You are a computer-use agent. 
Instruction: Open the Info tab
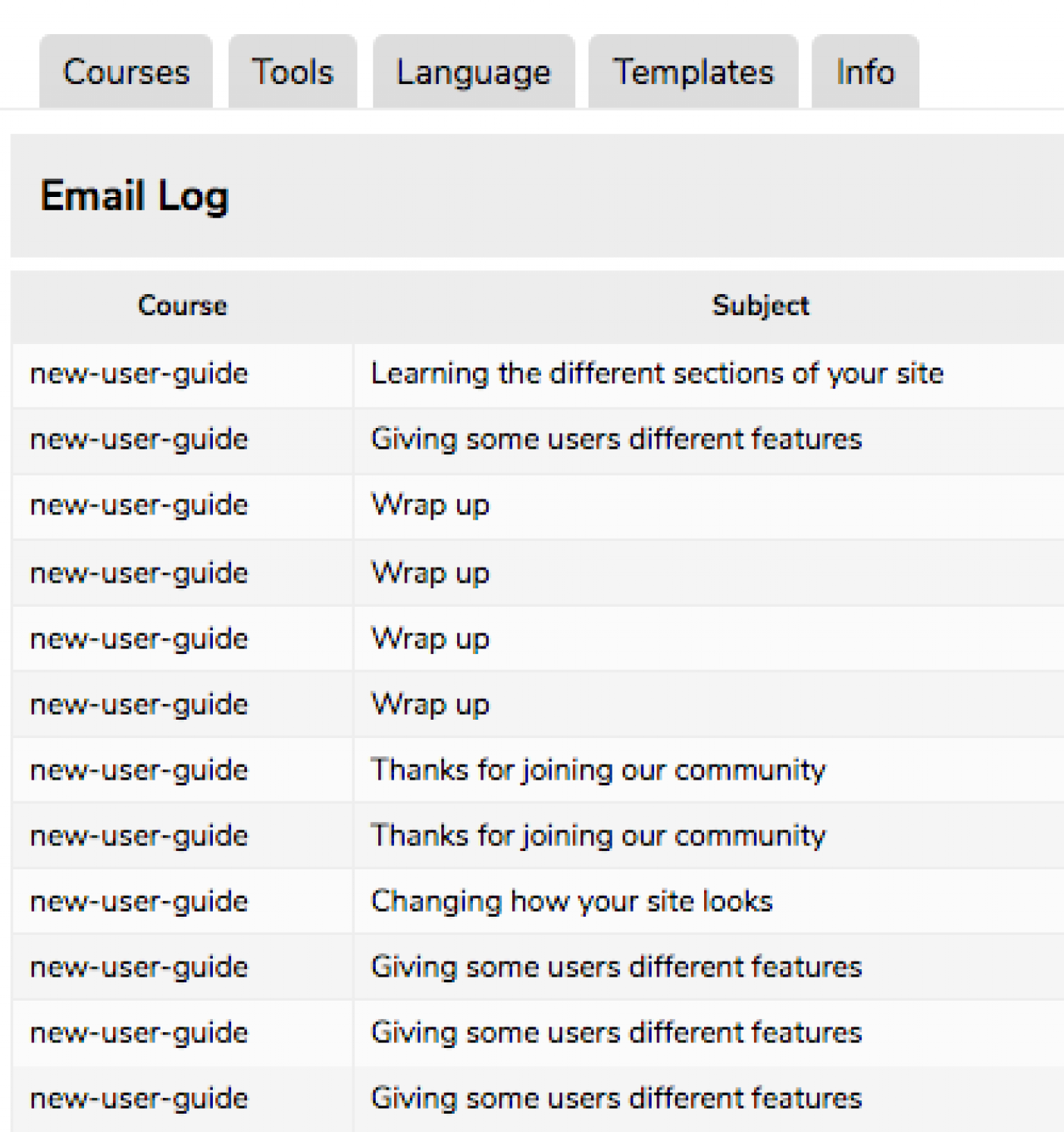pos(865,72)
